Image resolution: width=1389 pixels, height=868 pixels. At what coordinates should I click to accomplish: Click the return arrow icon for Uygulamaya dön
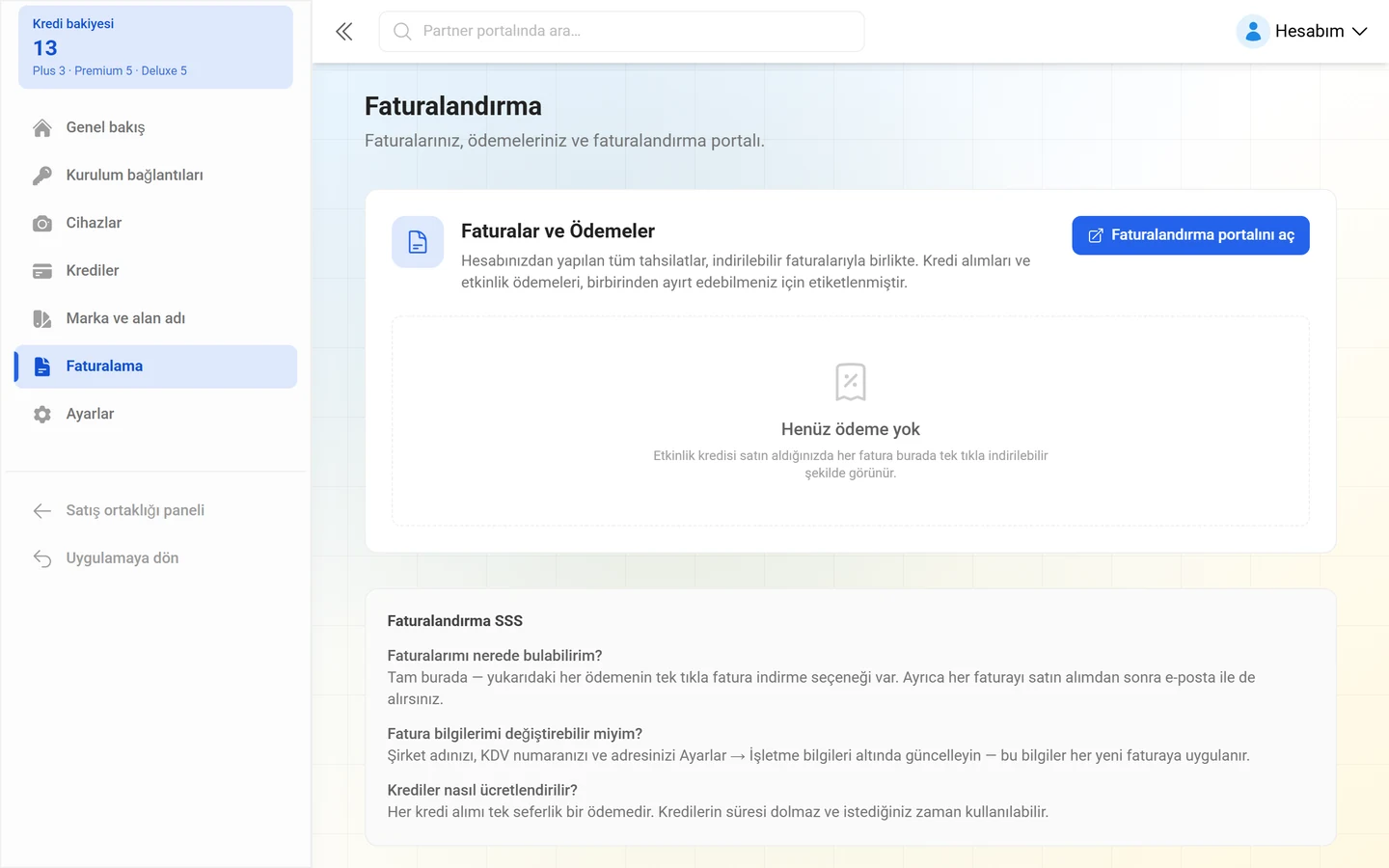coord(42,558)
